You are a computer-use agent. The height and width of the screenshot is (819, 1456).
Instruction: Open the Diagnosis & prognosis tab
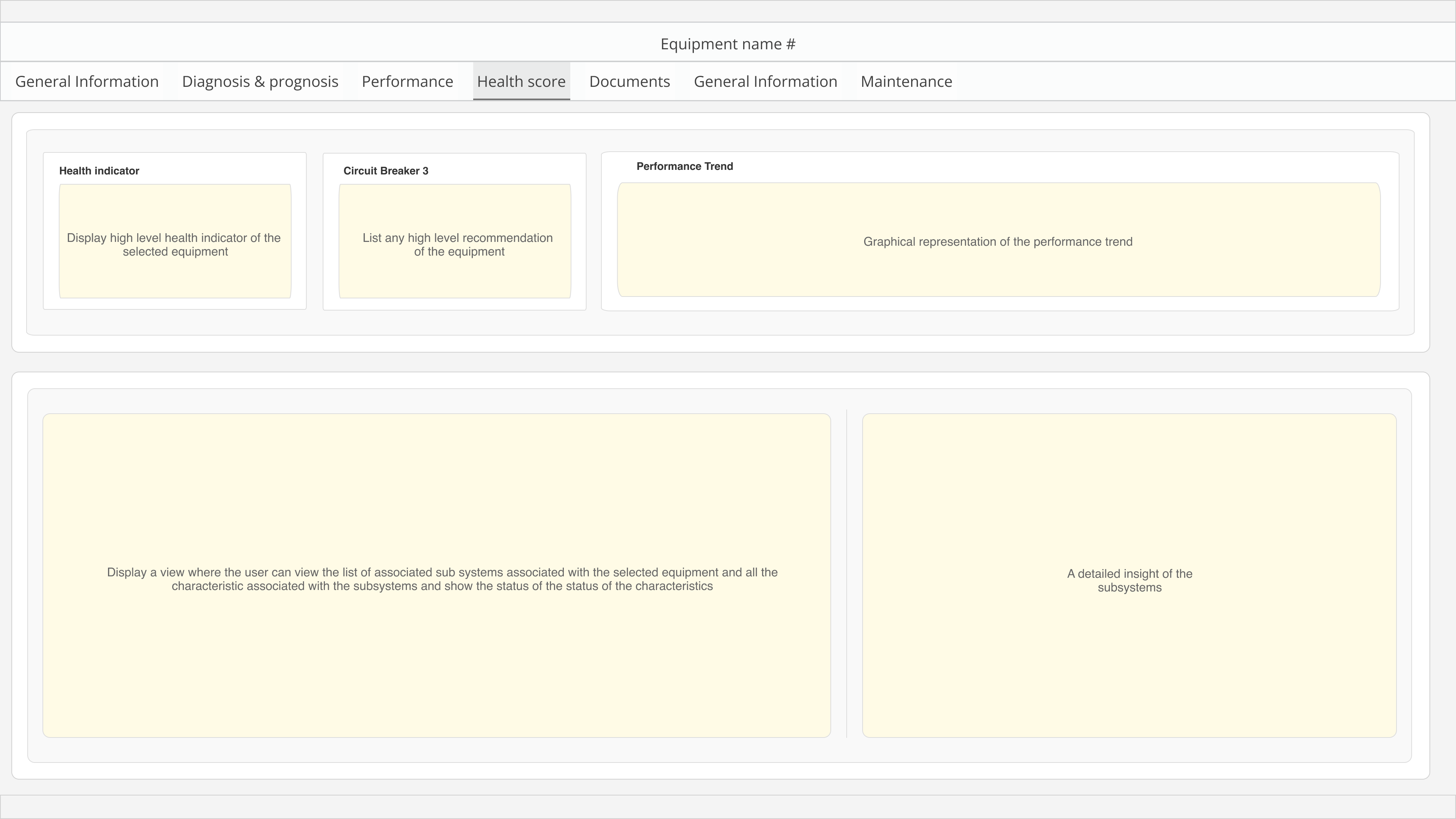click(260, 82)
